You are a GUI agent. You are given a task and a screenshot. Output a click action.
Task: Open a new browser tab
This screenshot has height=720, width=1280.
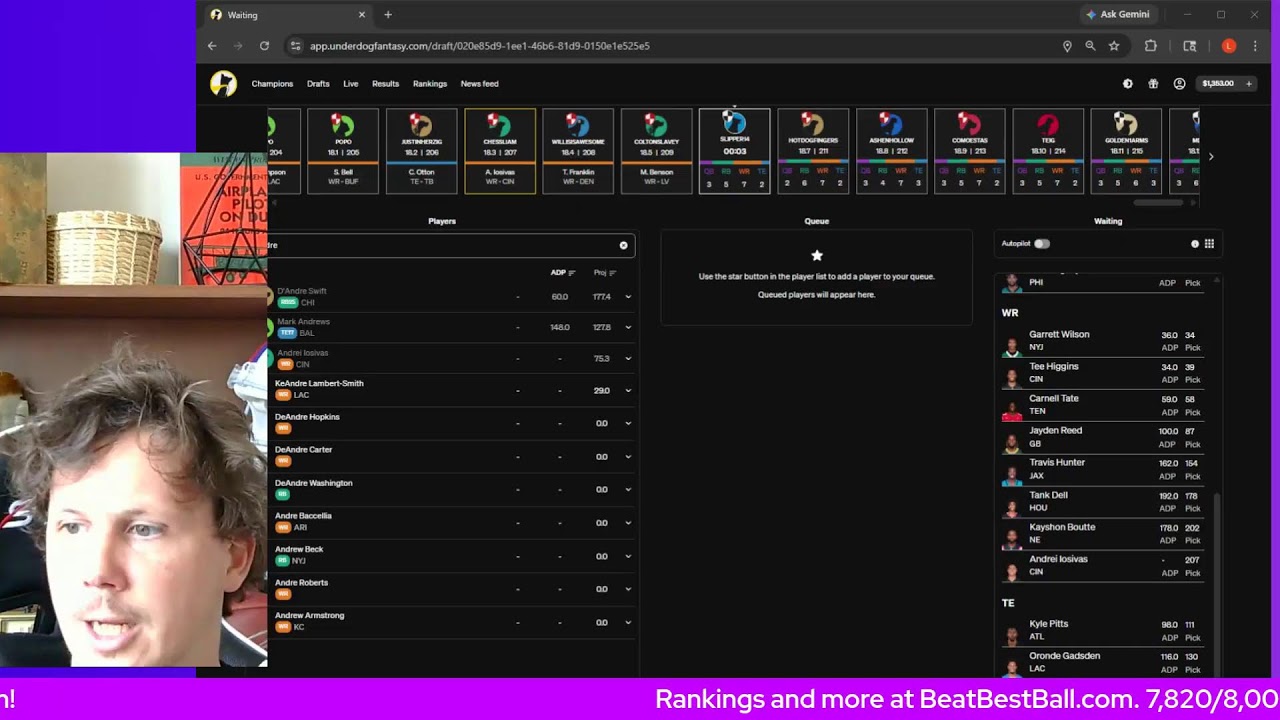[388, 15]
